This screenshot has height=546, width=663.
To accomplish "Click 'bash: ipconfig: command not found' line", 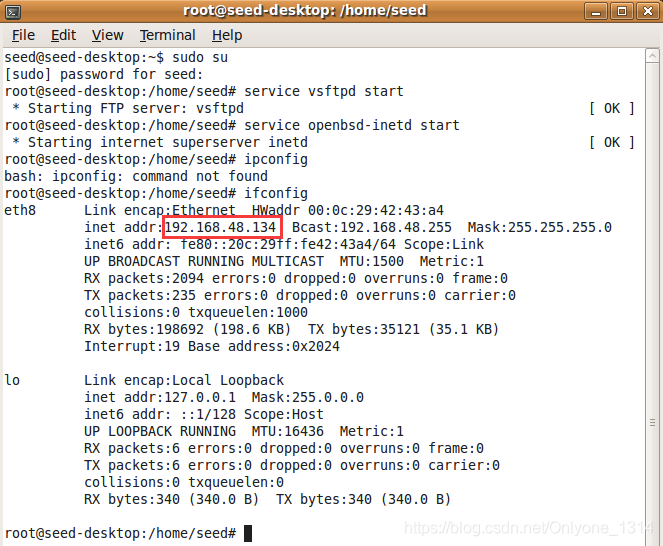I will click(136, 176).
